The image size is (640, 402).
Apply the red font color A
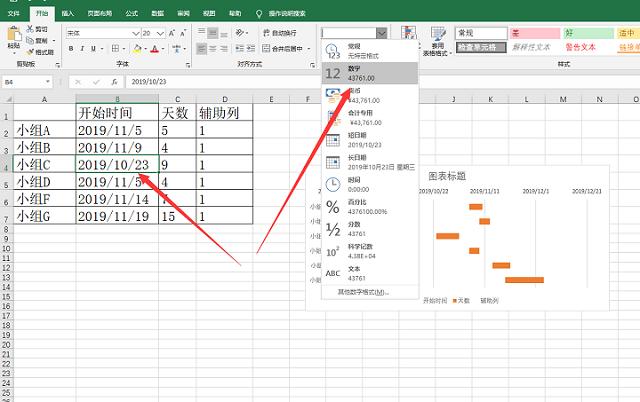tap(155, 49)
